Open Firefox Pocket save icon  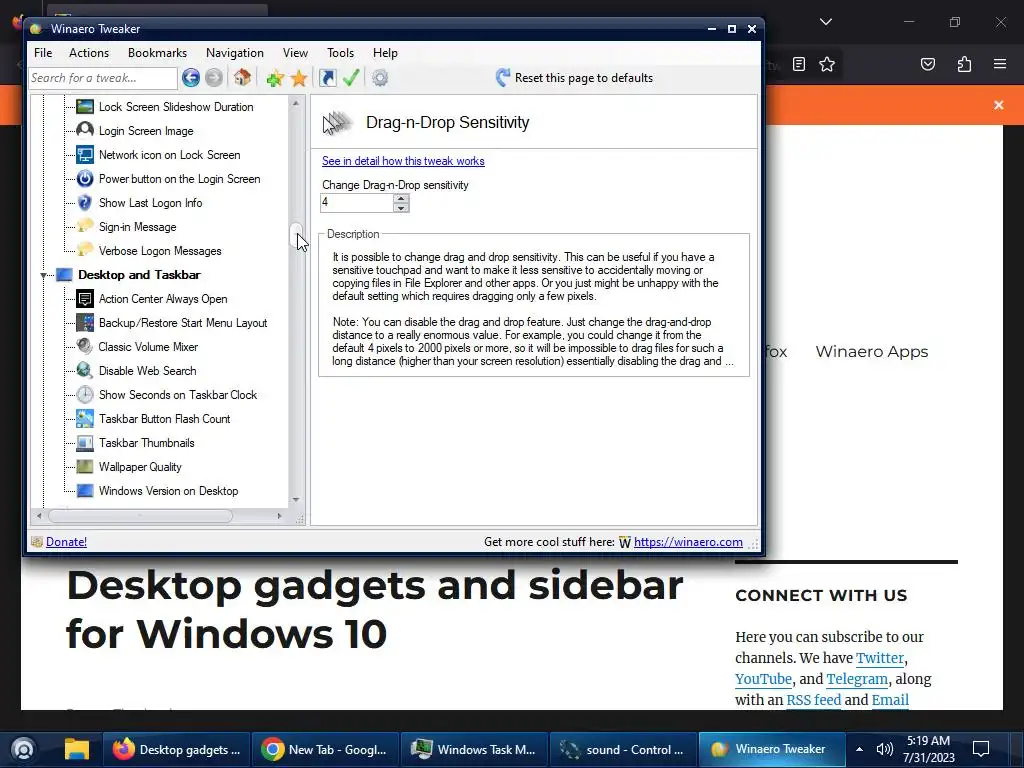[928, 64]
